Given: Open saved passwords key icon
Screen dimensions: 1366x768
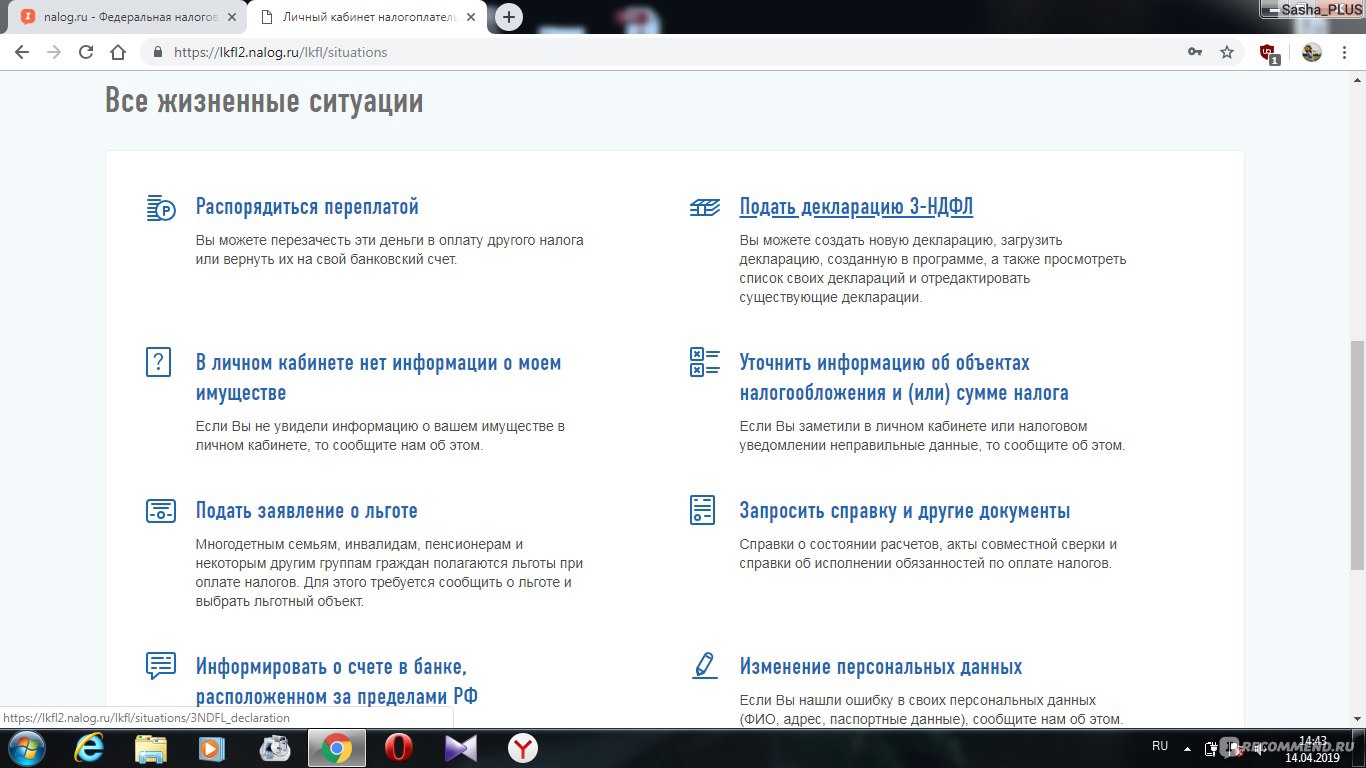Looking at the screenshot, I should [x=1194, y=52].
